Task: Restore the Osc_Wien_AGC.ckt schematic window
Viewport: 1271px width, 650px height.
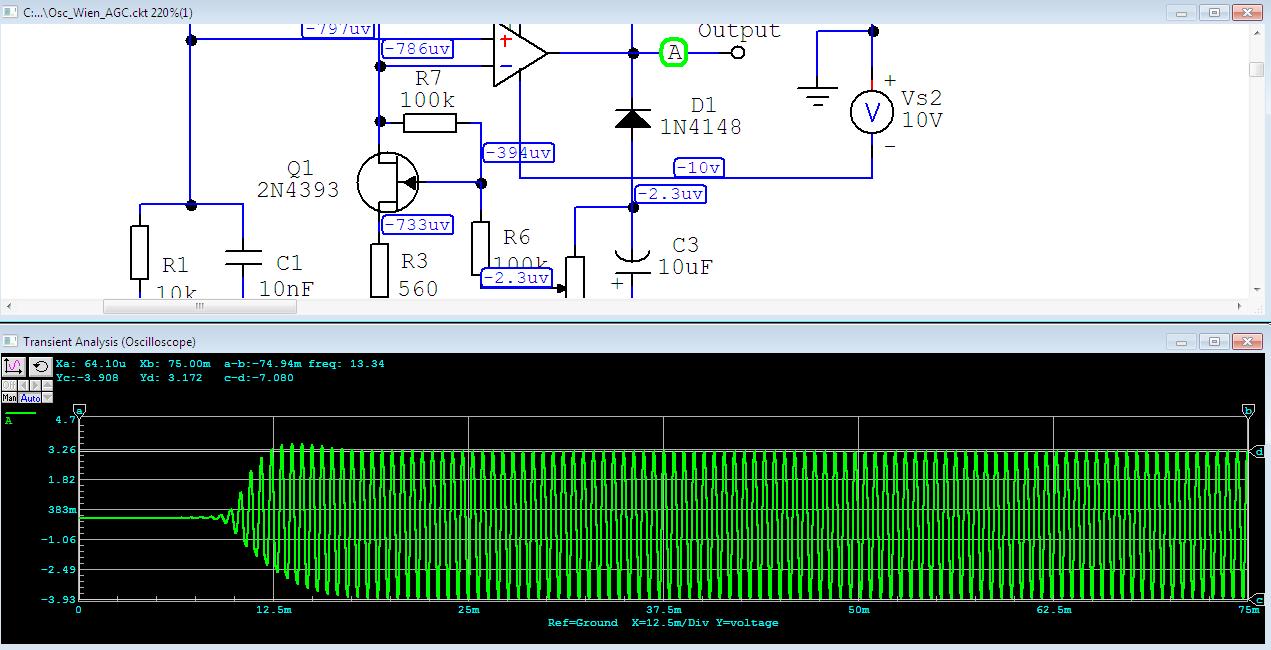Action: [1214, 12]
